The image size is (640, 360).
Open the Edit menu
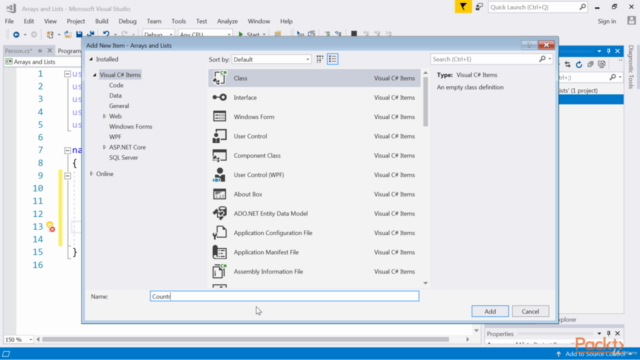point(29,21)
